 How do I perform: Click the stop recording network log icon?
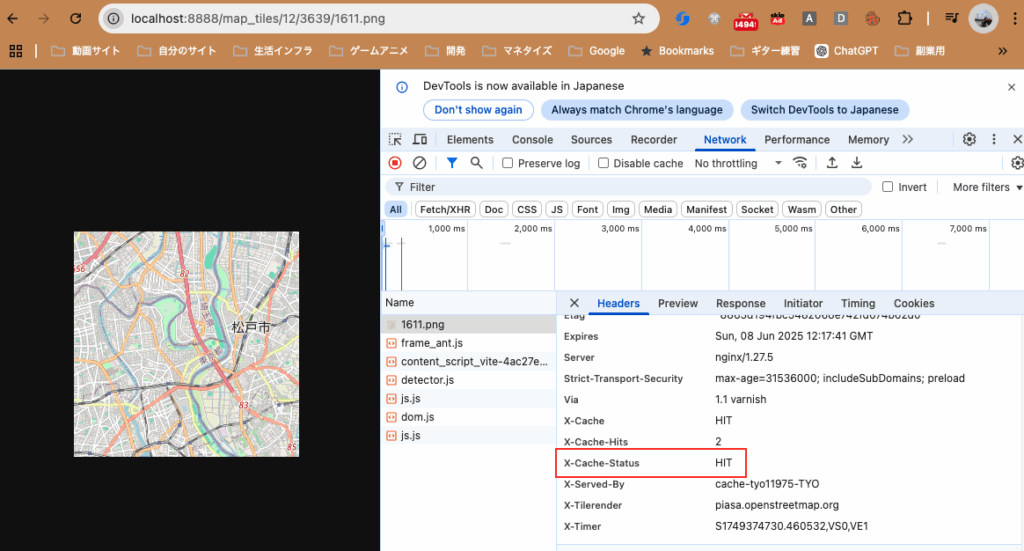tap(395, 163)
